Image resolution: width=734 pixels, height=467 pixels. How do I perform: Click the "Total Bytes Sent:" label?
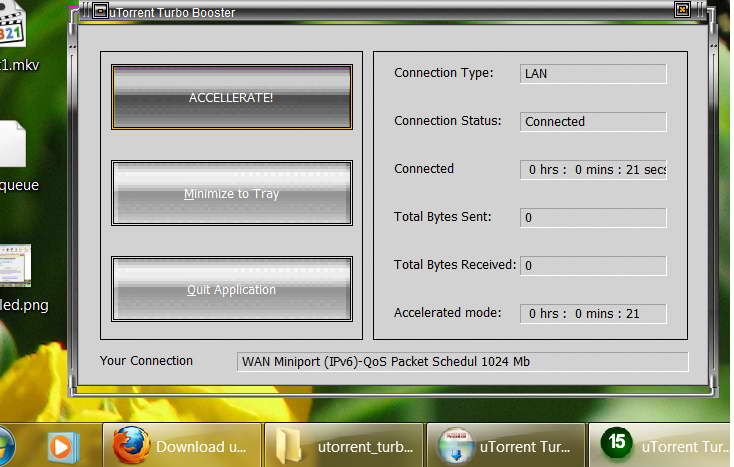442,217
